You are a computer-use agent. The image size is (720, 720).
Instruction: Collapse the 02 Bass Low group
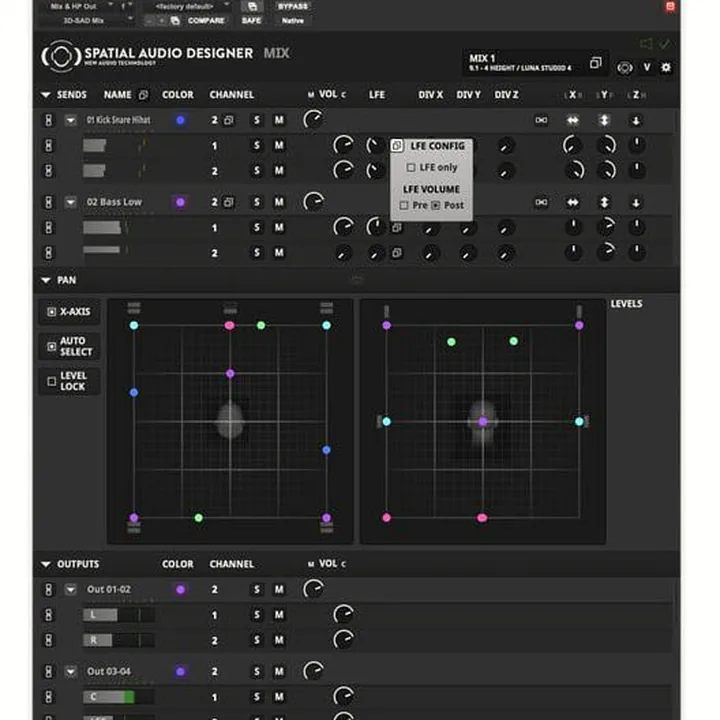click(x=70, y=202)
